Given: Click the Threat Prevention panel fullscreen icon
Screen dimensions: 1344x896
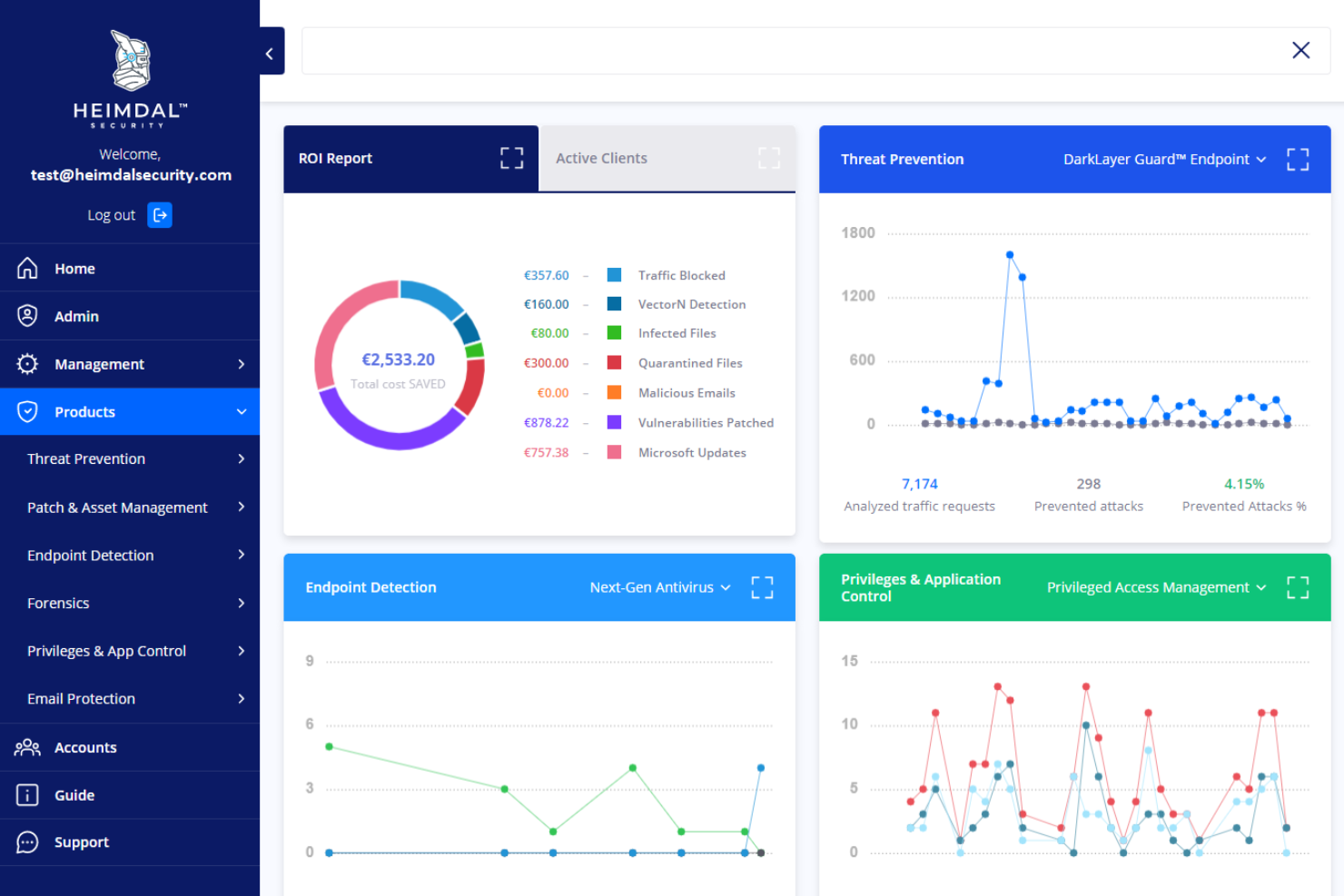Looking at the screenshot, I should pyautogui.click(x=1298, y=159).
